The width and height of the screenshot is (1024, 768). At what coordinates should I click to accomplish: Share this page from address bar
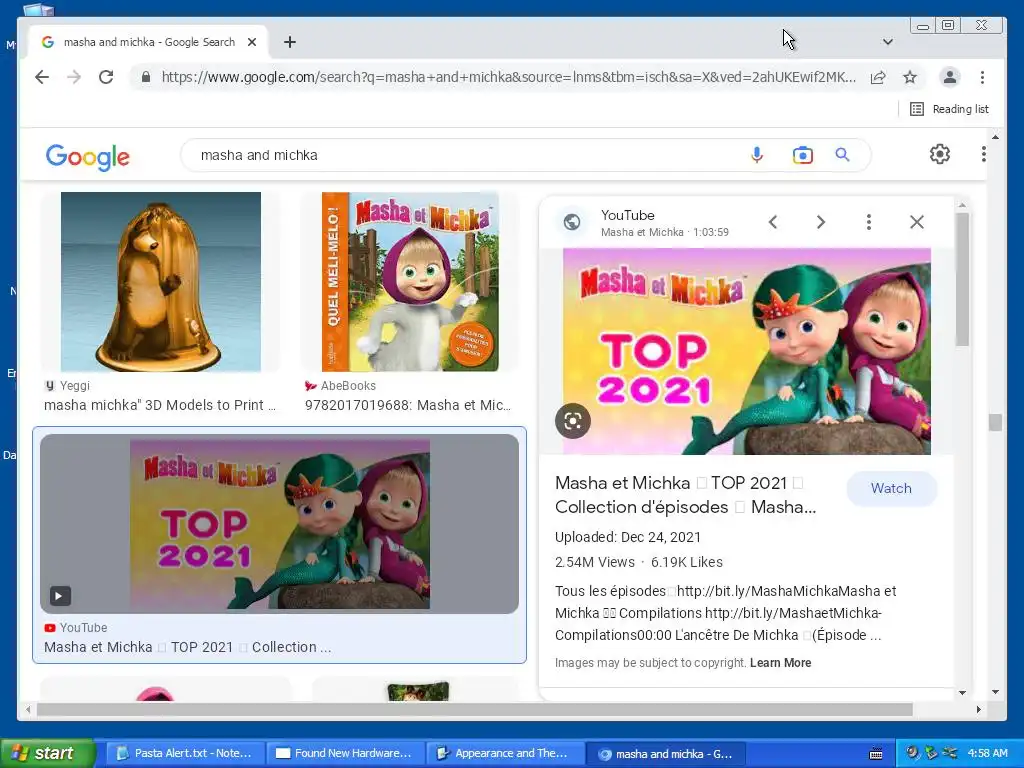point(878,77)
